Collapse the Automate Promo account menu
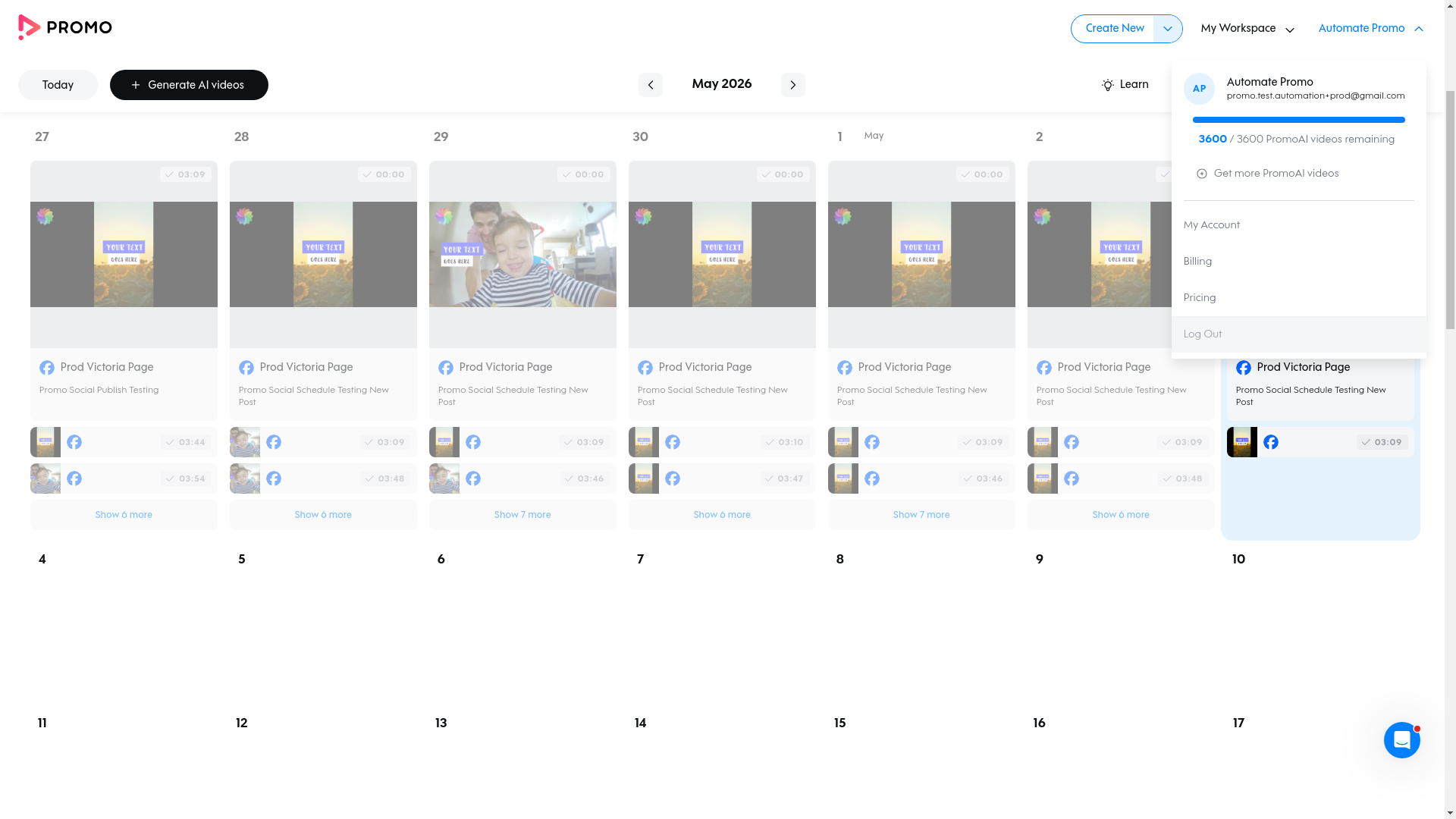 point(1370,29)
